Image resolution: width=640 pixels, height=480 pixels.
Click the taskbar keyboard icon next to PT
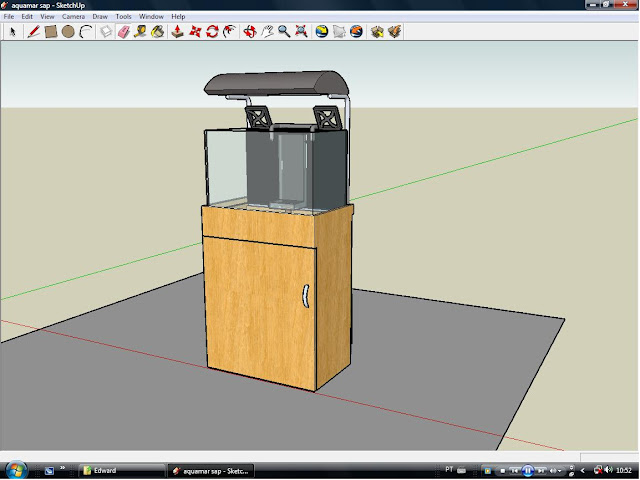(462, 471)
